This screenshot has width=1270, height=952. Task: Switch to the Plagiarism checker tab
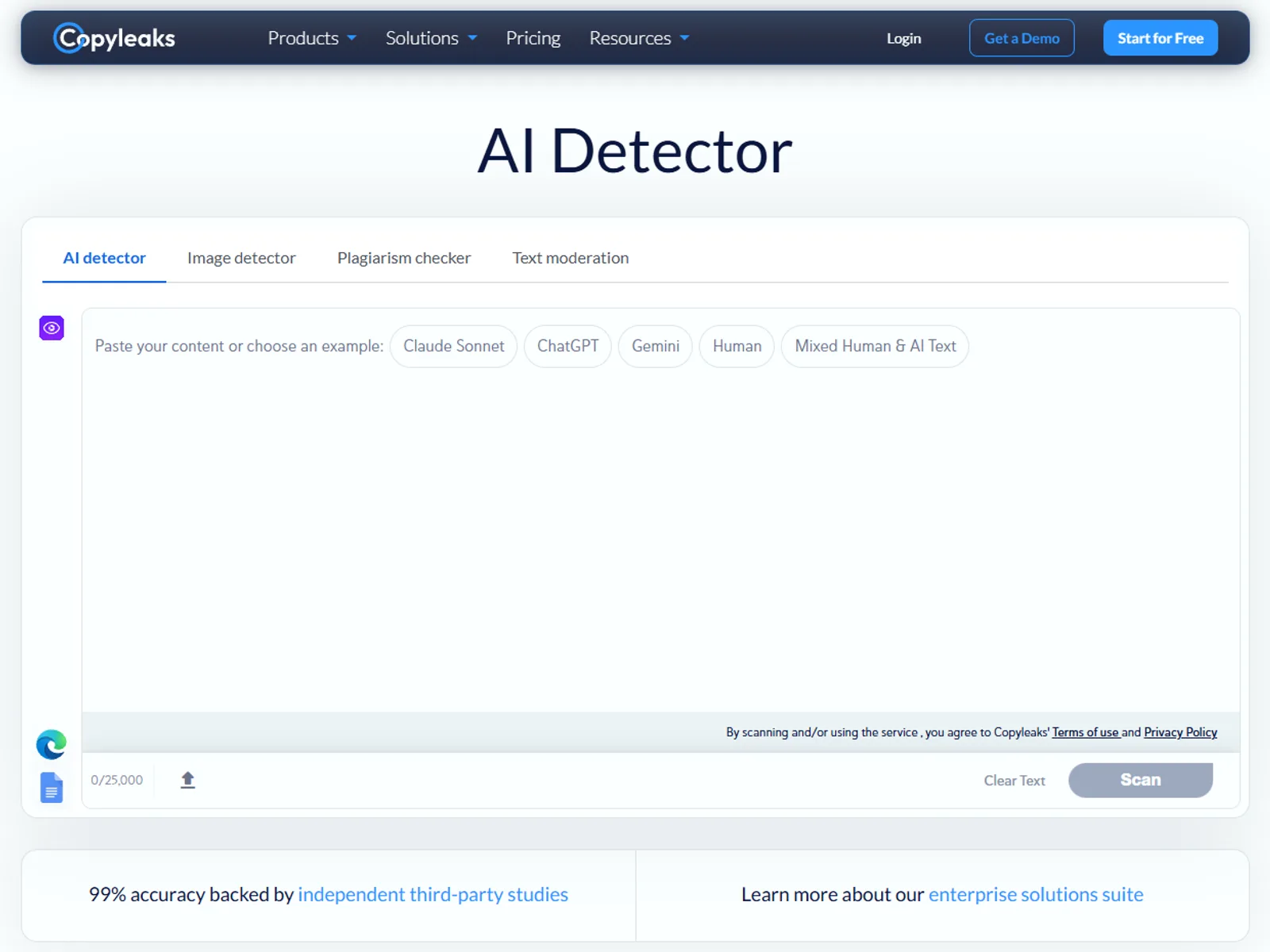point(404,258)
